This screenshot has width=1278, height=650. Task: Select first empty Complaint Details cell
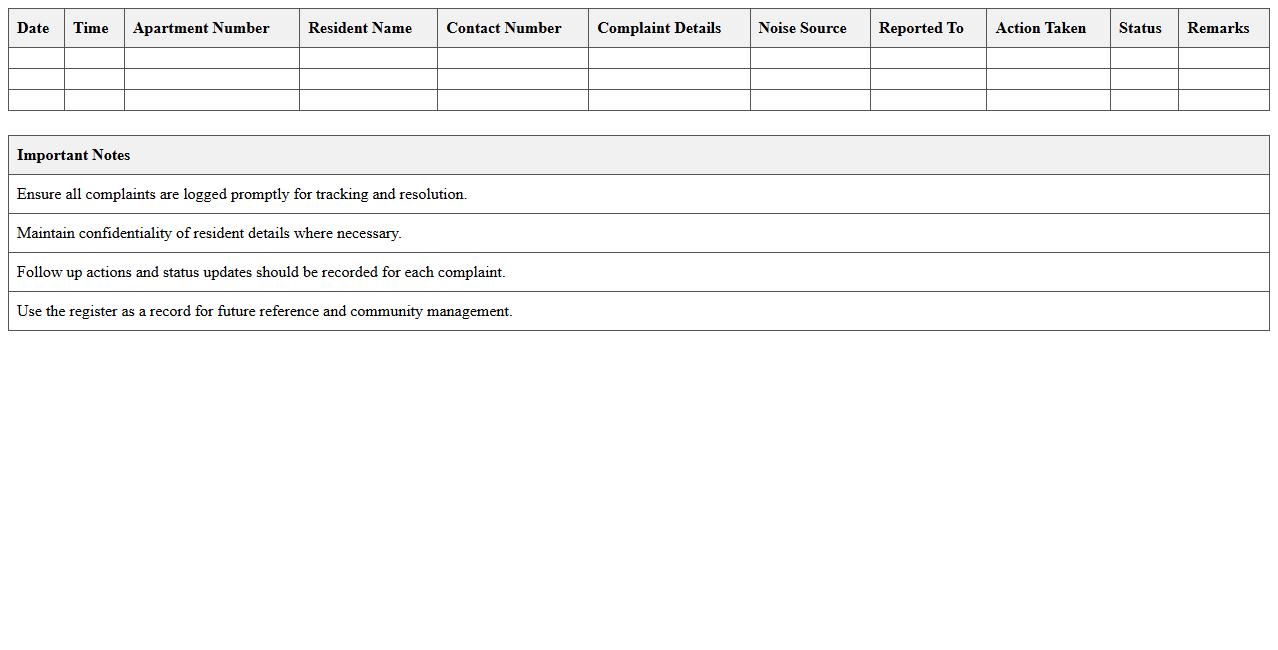pyautogui.click(x=669, y=58)
